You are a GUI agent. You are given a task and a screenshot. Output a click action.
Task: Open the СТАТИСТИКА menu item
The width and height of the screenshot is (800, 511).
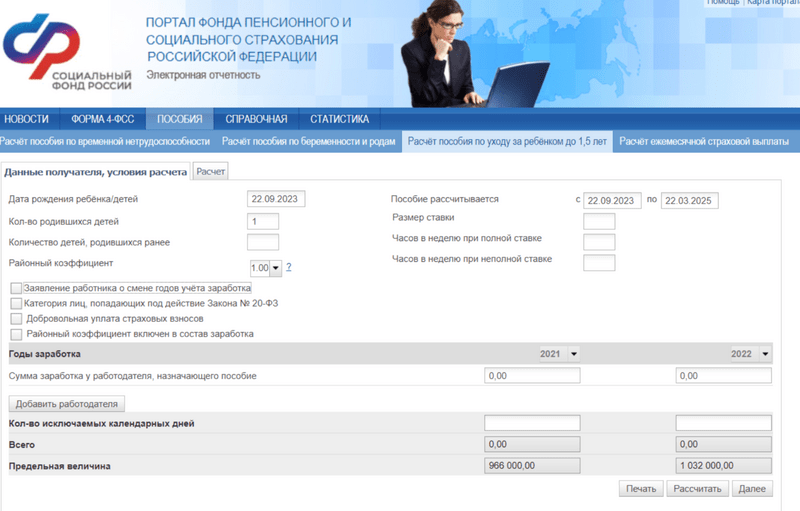click(x=339, y=119)
